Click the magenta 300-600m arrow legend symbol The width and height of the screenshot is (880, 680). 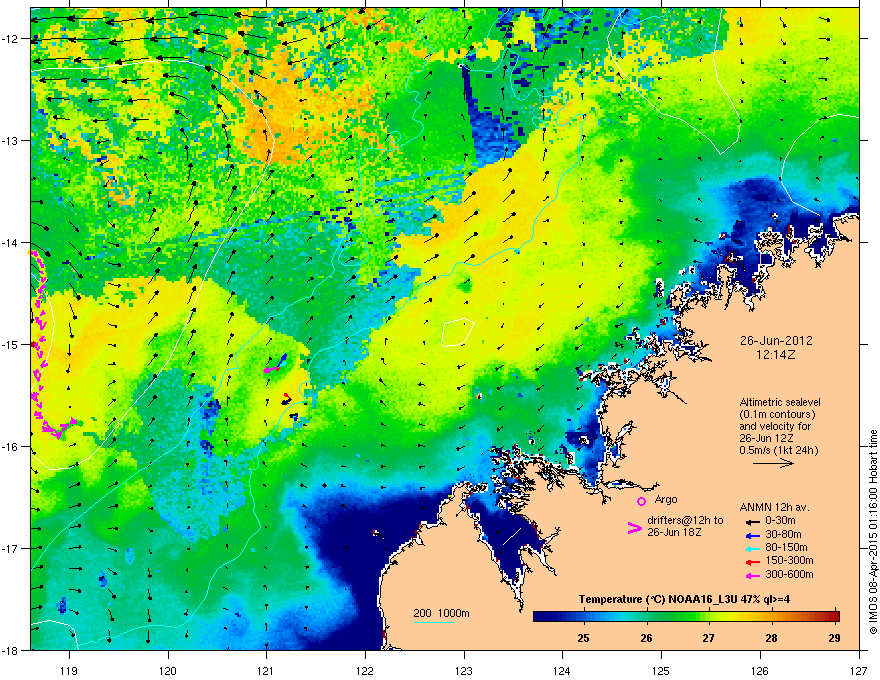point(753,575)
